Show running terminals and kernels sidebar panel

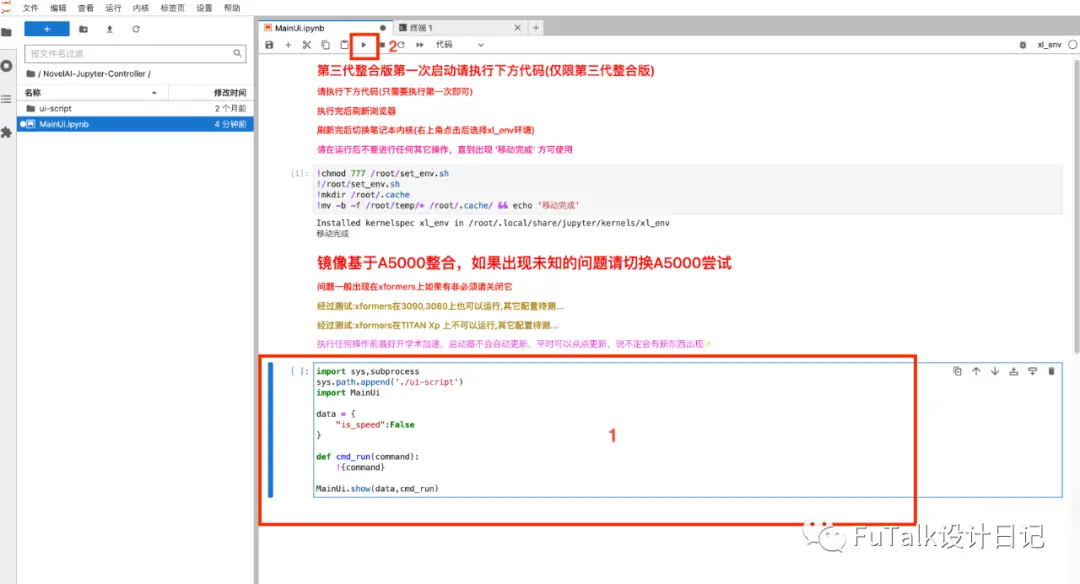(x=7, y=66)
